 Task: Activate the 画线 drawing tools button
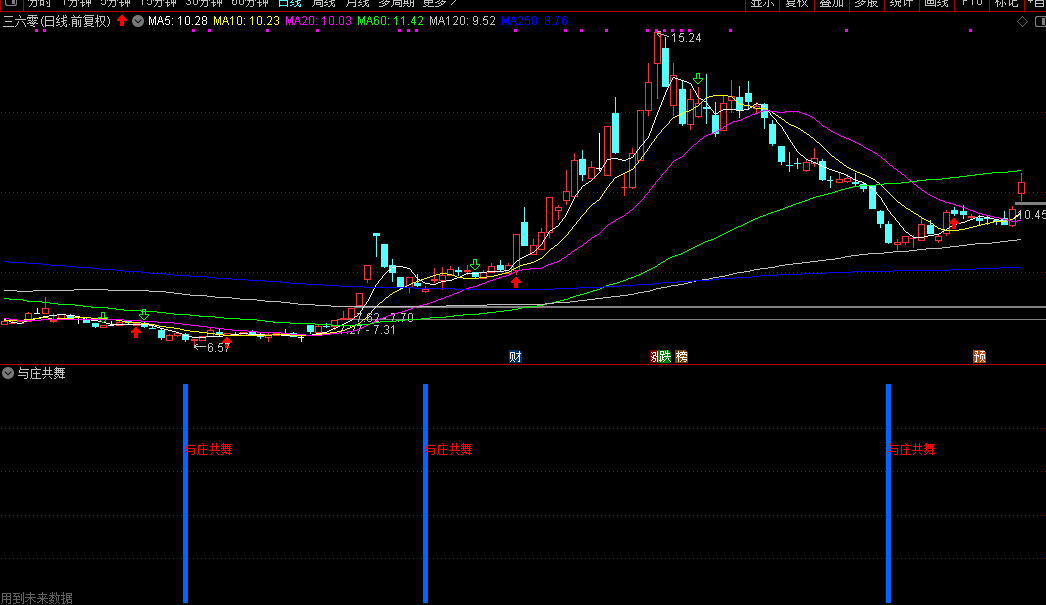click(936, 3)
